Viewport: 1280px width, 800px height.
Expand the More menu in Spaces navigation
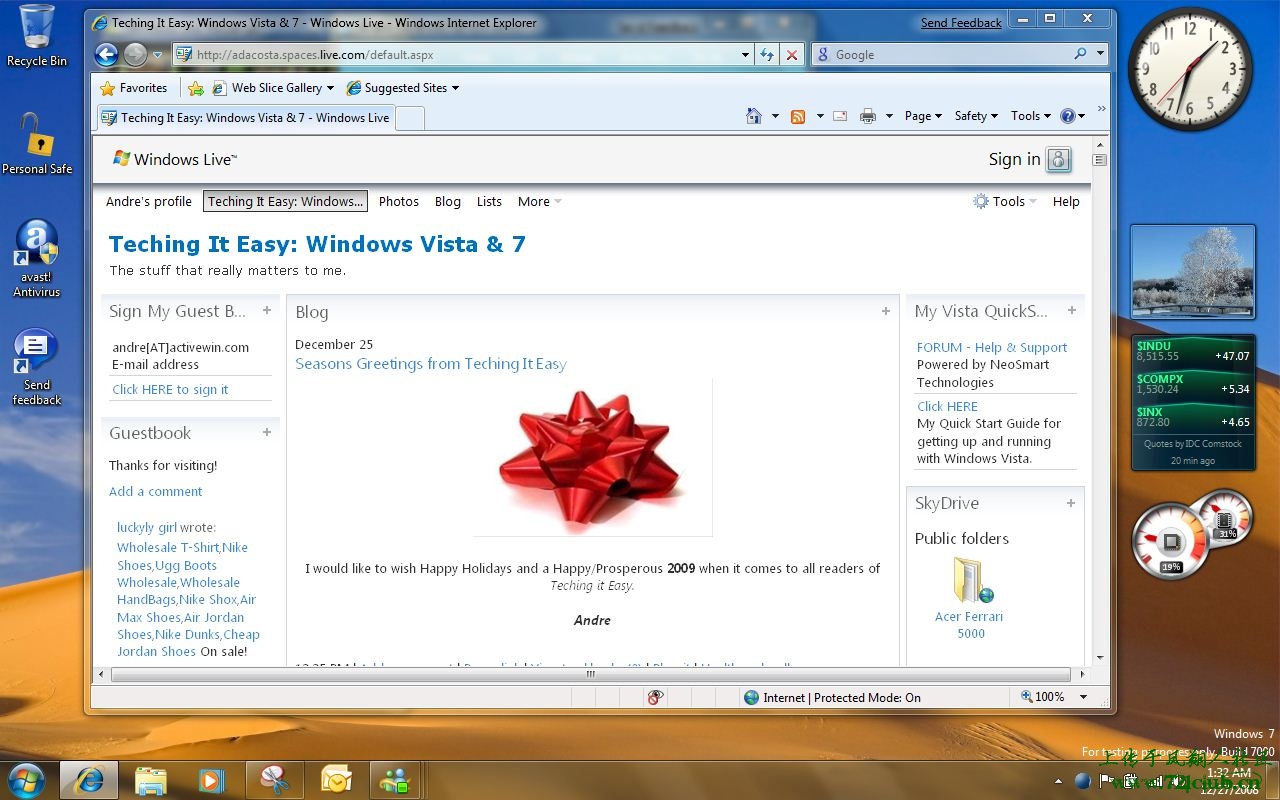[540, 201]
